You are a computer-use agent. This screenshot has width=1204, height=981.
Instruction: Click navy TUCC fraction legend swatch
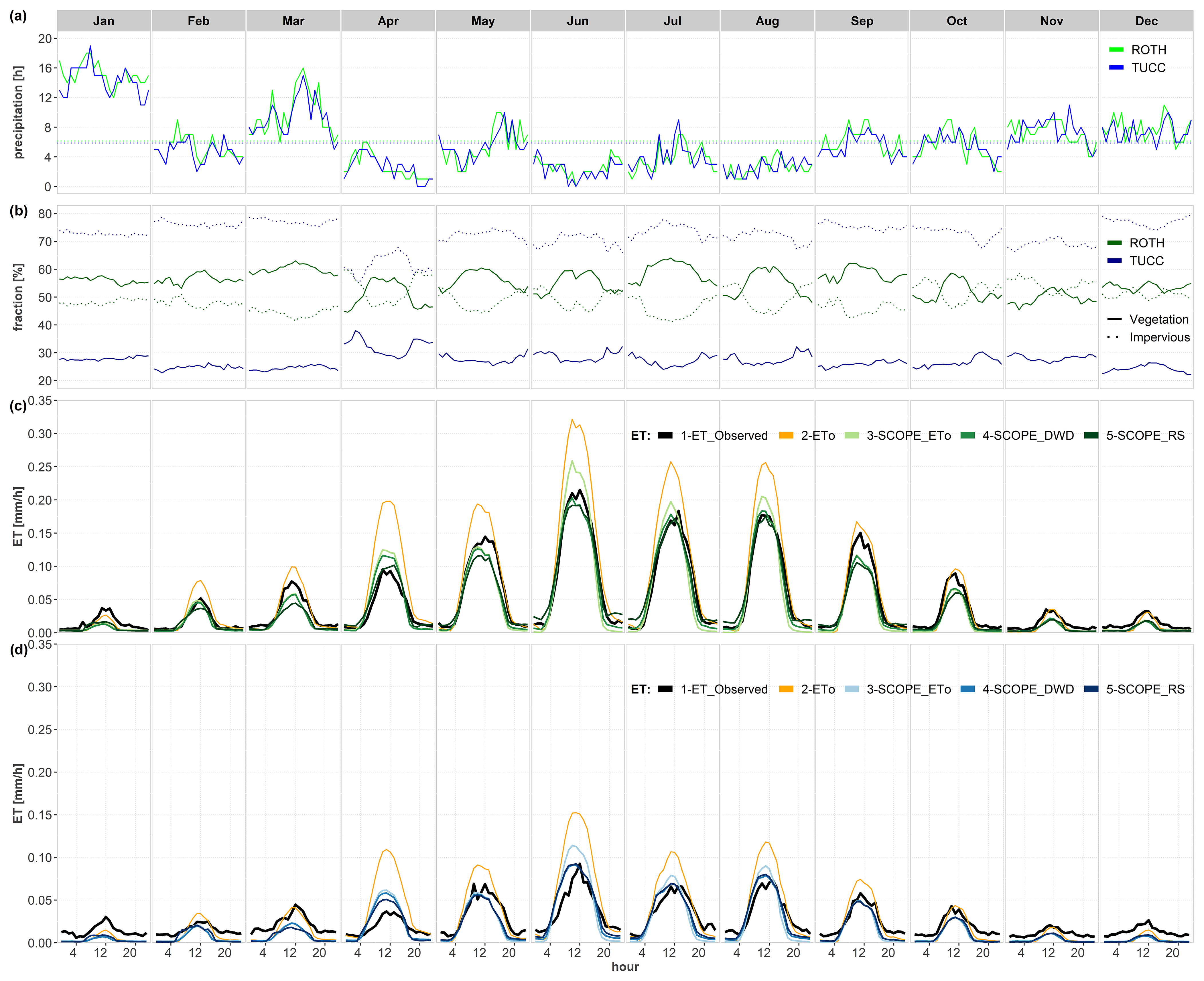pyautogui.click(x=1114, y=261)
